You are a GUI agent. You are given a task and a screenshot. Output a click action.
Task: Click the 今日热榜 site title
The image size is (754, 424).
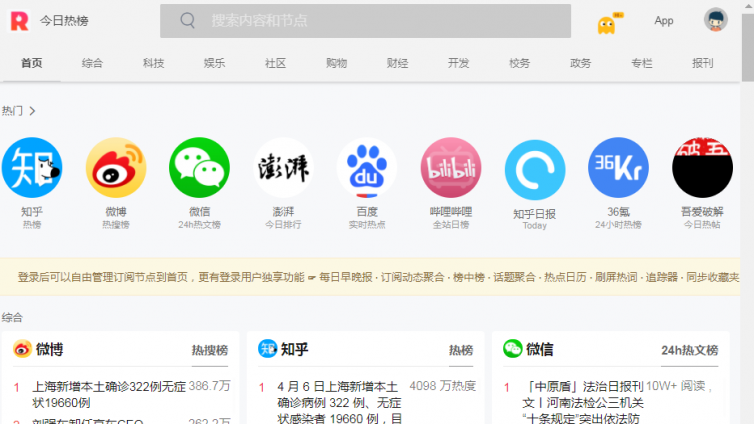coord(64,21)
